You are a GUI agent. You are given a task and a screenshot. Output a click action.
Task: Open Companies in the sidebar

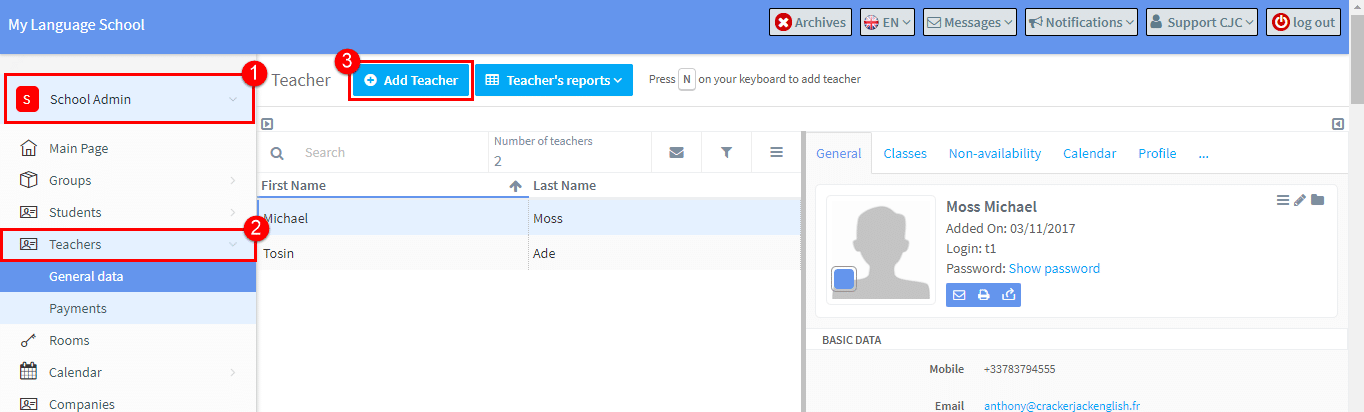128,404
